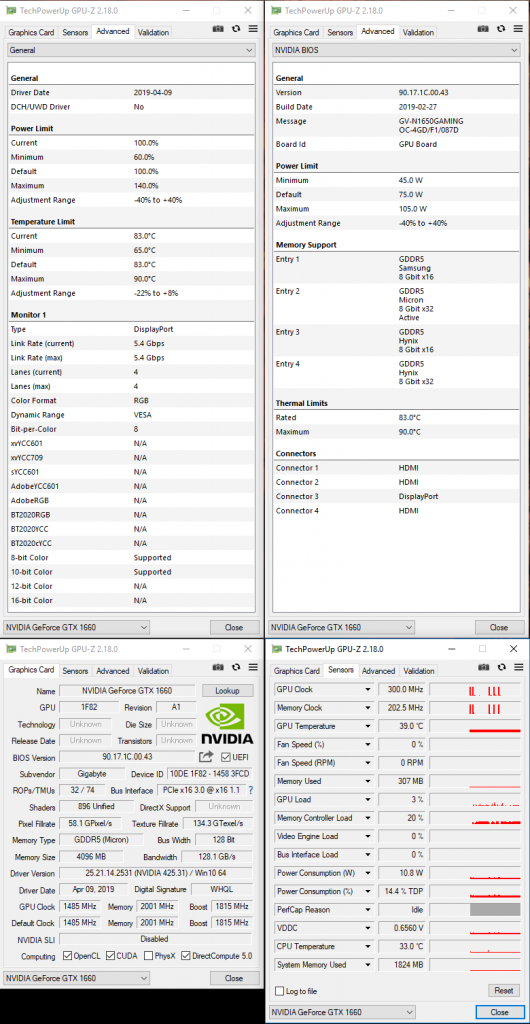The image size is (530, 1024).
Task: Click BIOS message GV-N1650GAMING text
Action: pyautogui.click(x=431, y=121)
